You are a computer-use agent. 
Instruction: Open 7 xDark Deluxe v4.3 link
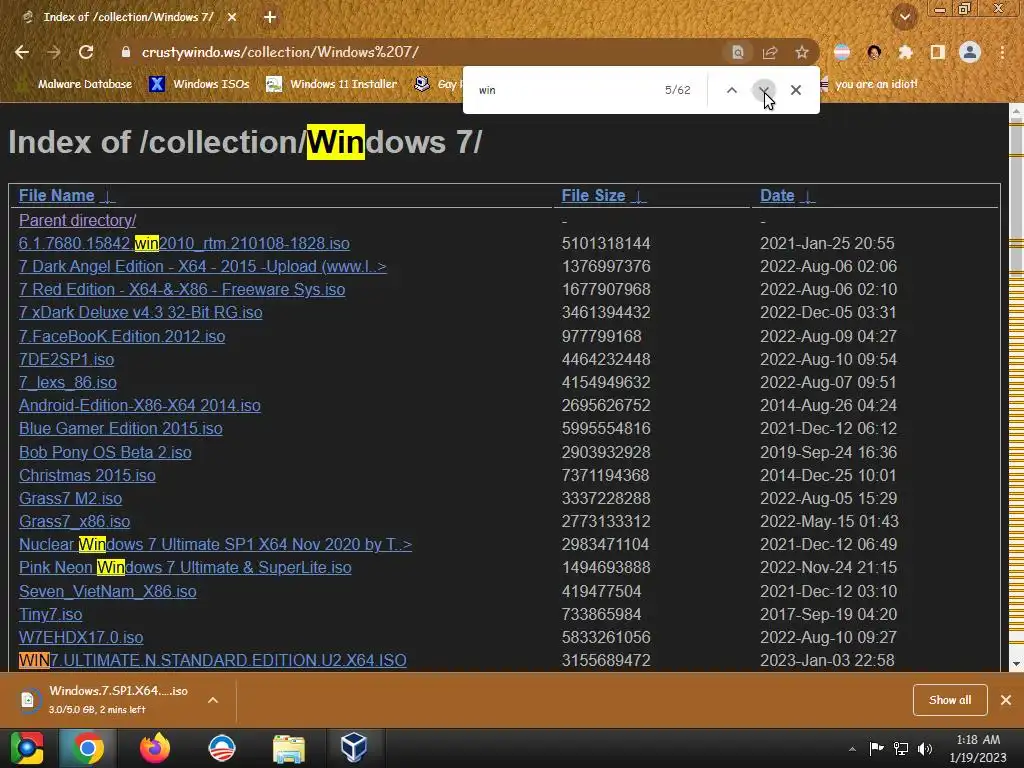tap(140, 312)
